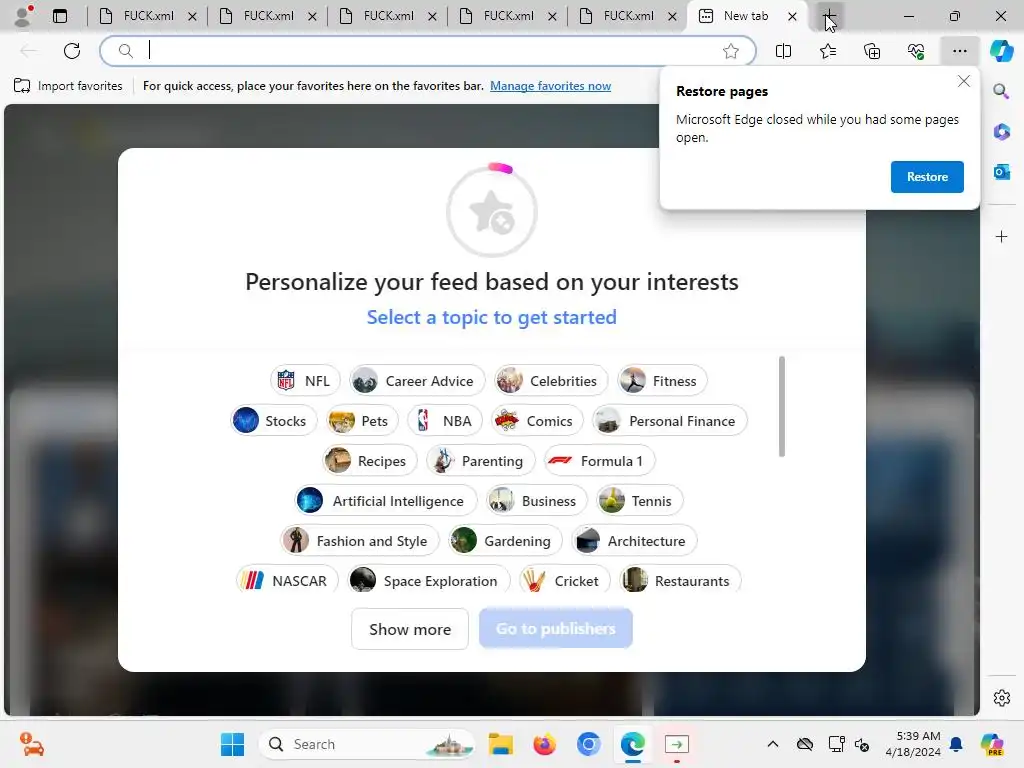Focus the address bar input
Image resolution: width=1024 pixels, height=768 pixels.
click(428, 51)
